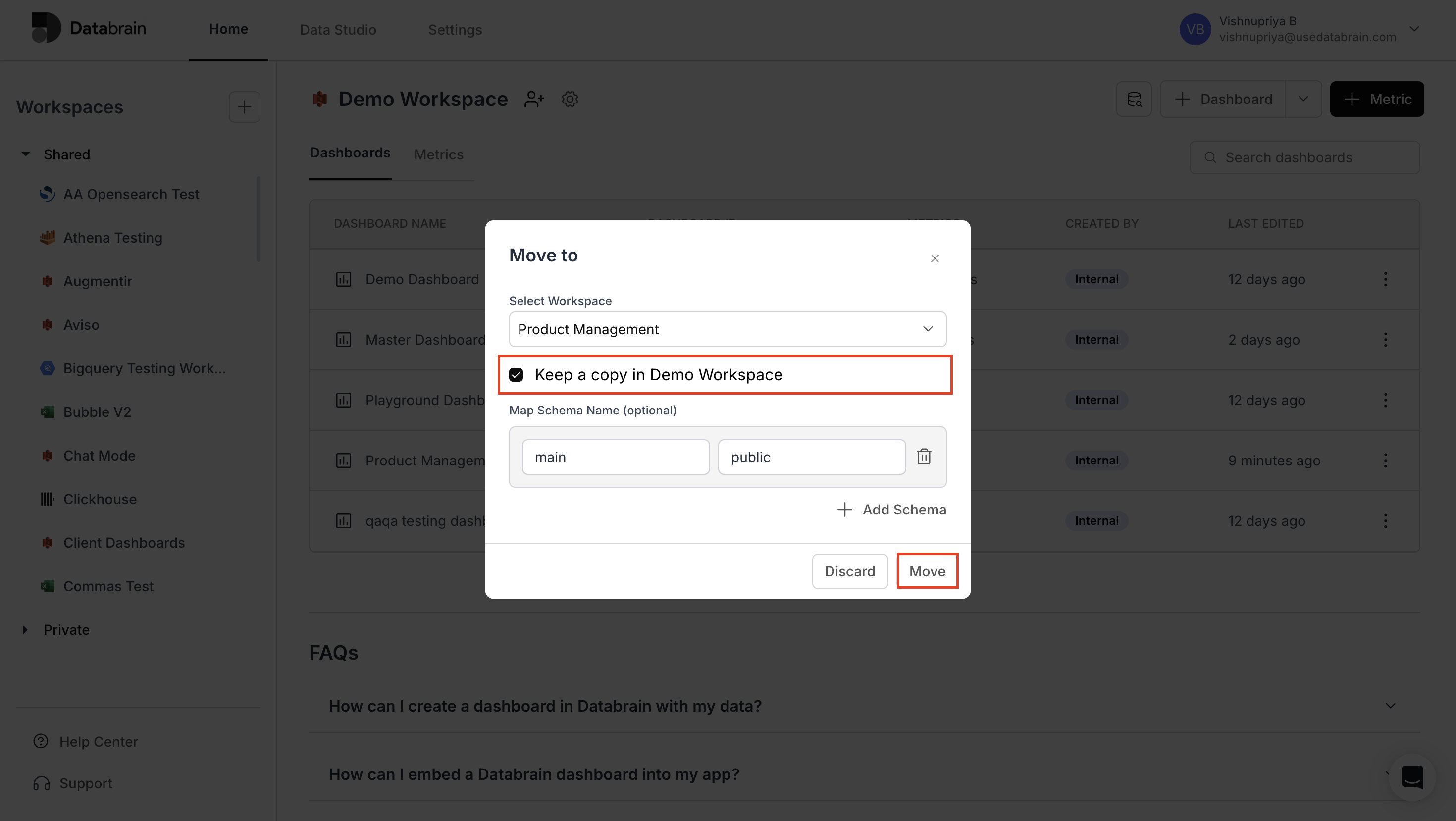1456x821 pixels.
Task: Open the Intercom chat bubble
Action: click(x=1412, y=777)
